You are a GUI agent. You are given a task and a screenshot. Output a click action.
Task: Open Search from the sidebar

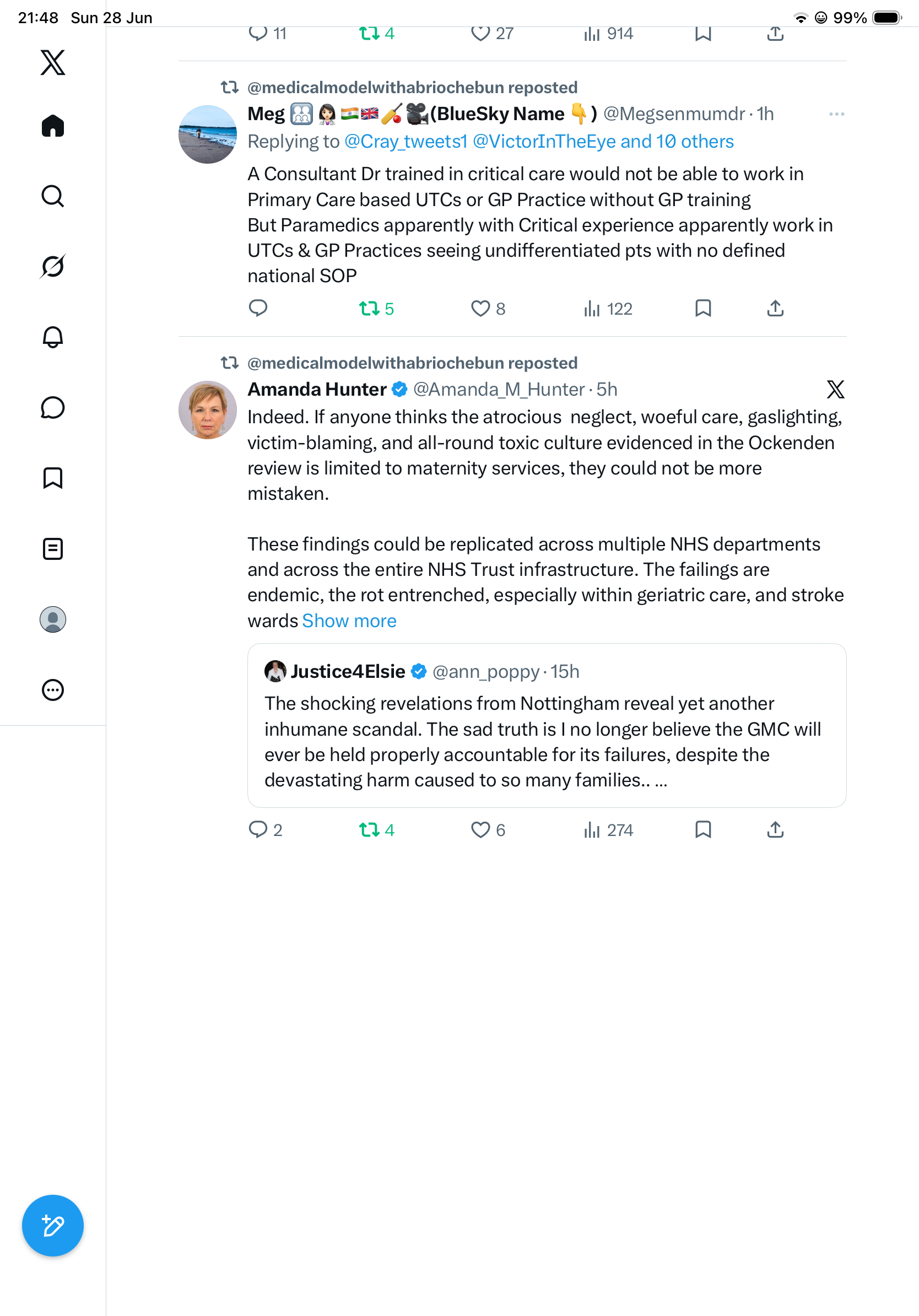53,196
